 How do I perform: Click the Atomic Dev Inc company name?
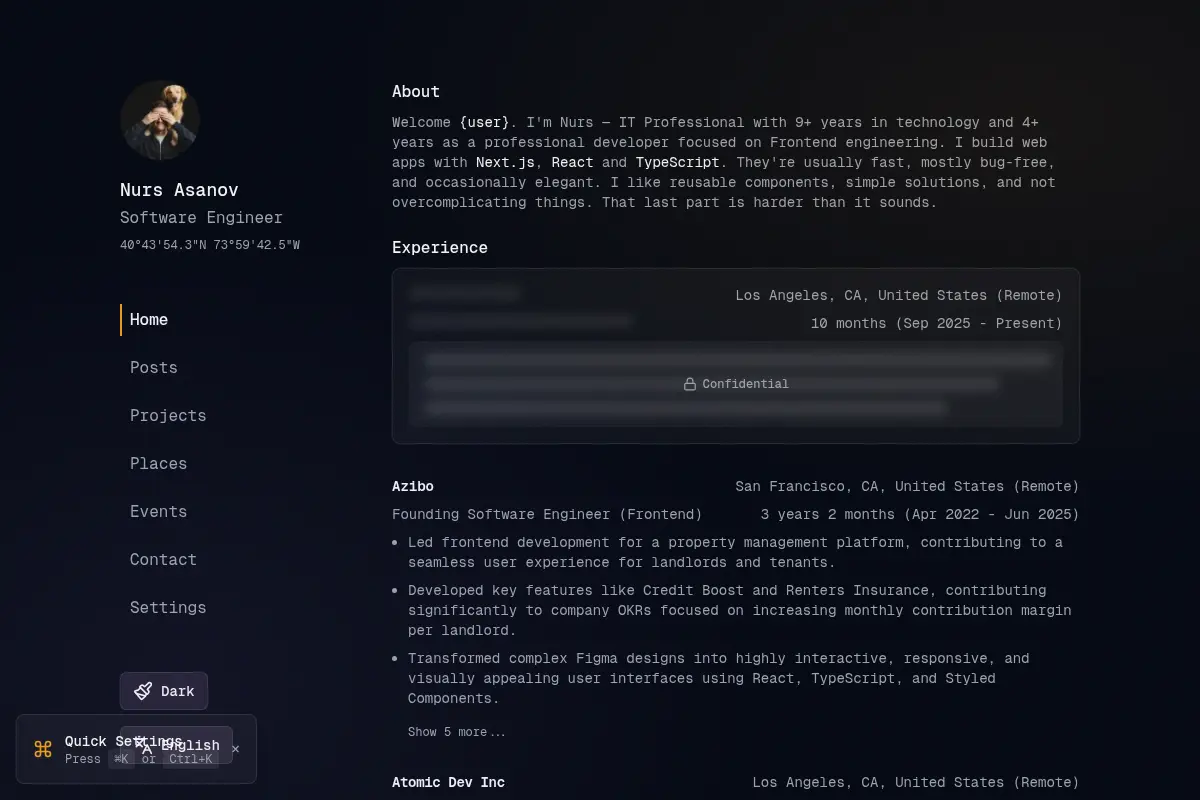click(x=448, y=783)
